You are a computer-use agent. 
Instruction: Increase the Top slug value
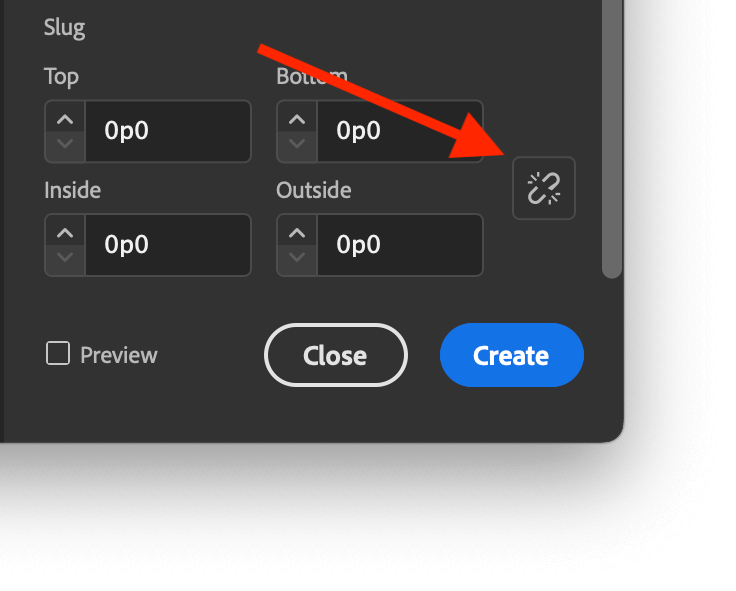coord(65,119)
